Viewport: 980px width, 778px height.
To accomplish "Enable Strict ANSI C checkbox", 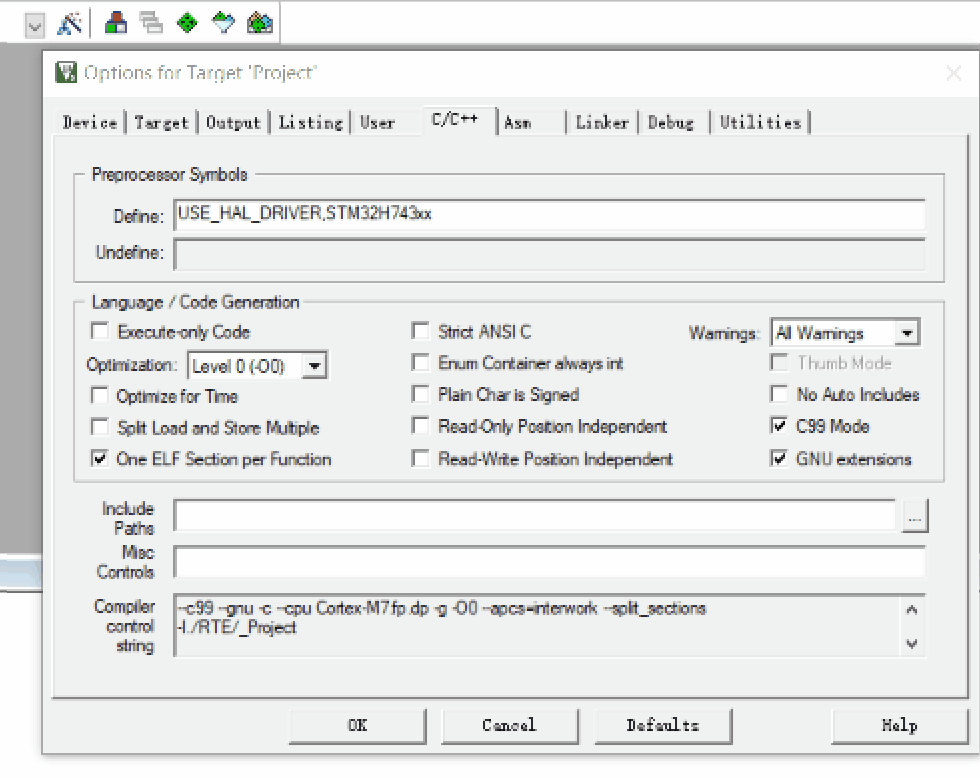I will tap(421, 331).
